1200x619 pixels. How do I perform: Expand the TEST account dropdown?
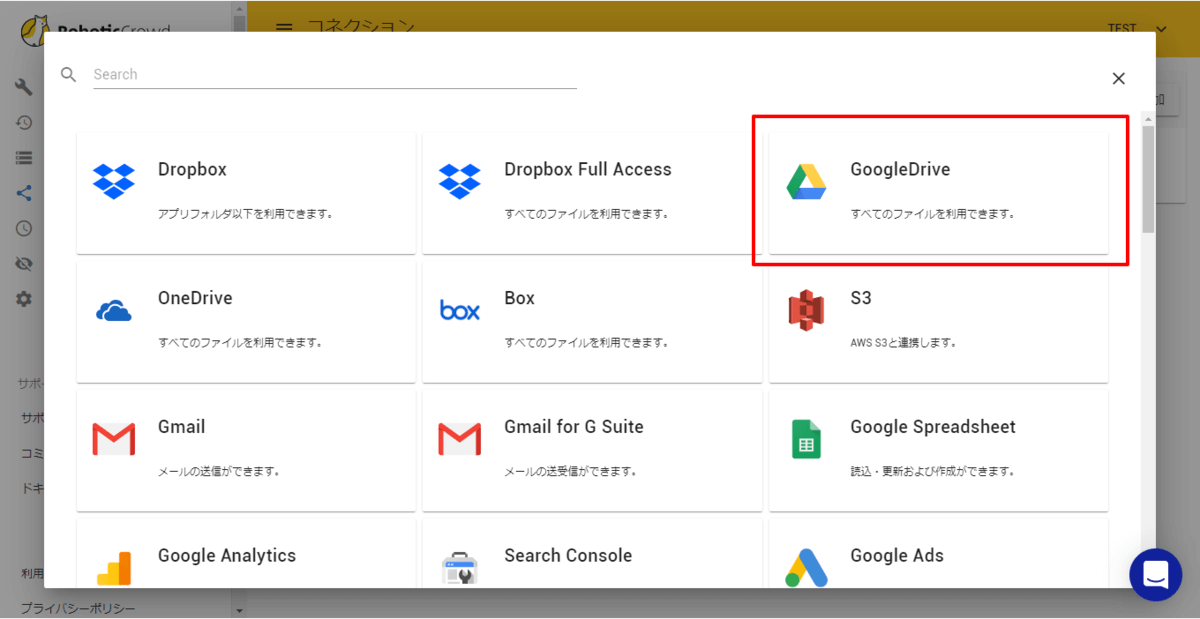coord(1138,29)
